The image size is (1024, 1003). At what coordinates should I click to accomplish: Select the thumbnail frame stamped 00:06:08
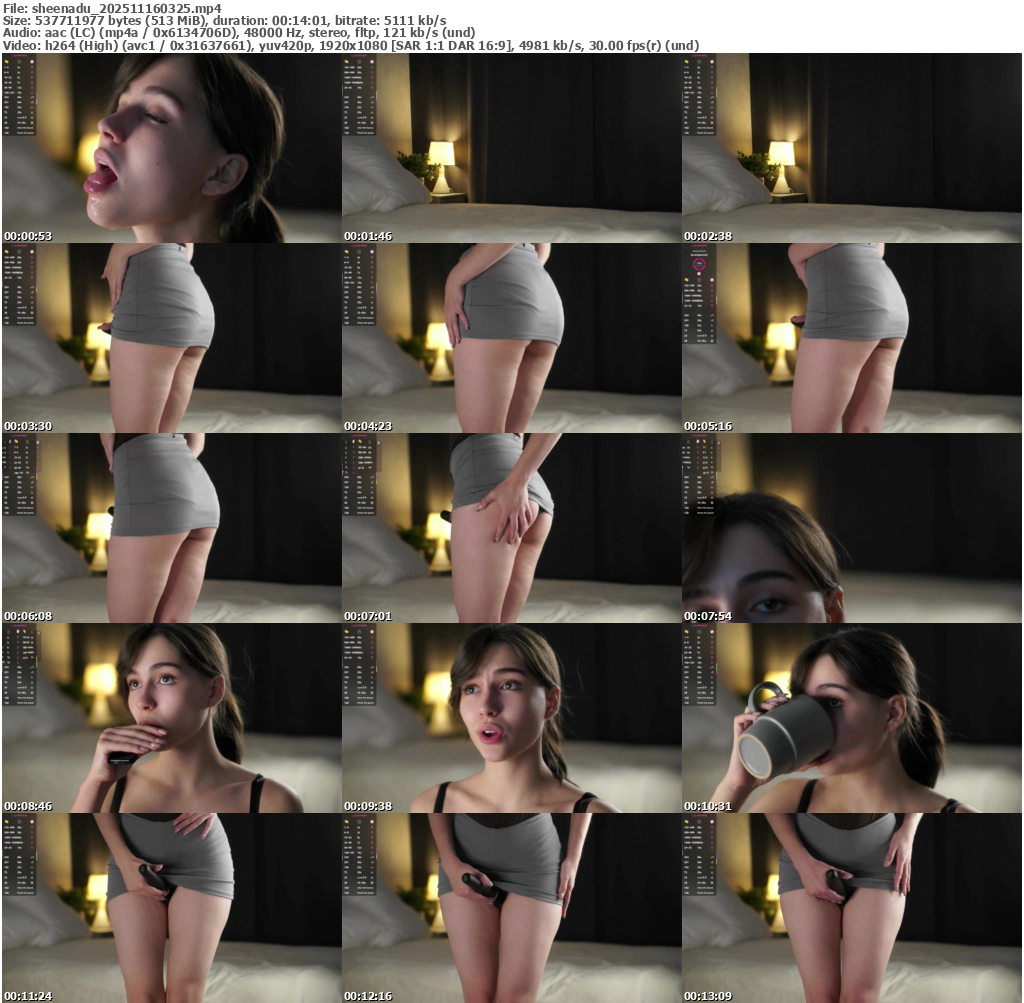(x=172, y=528)
